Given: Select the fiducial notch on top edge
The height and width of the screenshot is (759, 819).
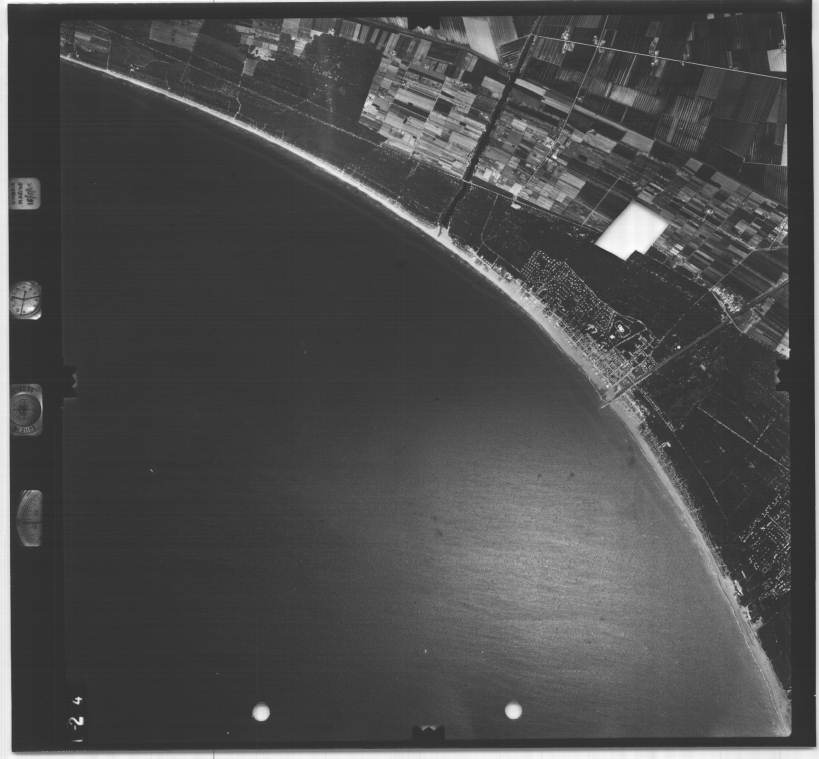Looking at the screenshot, I should pos(424,22).
